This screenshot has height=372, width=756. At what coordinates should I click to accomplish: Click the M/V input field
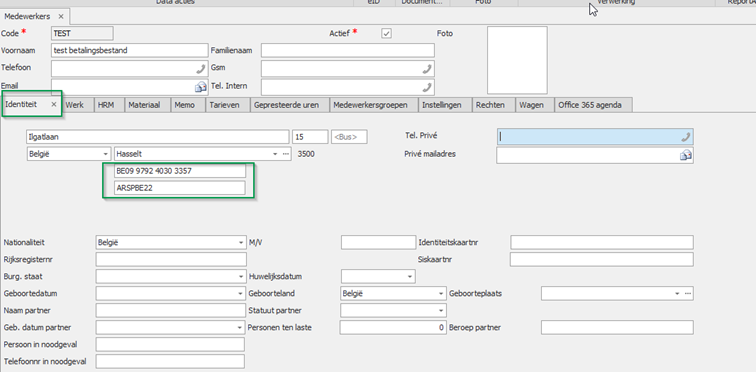coord(378,242)
